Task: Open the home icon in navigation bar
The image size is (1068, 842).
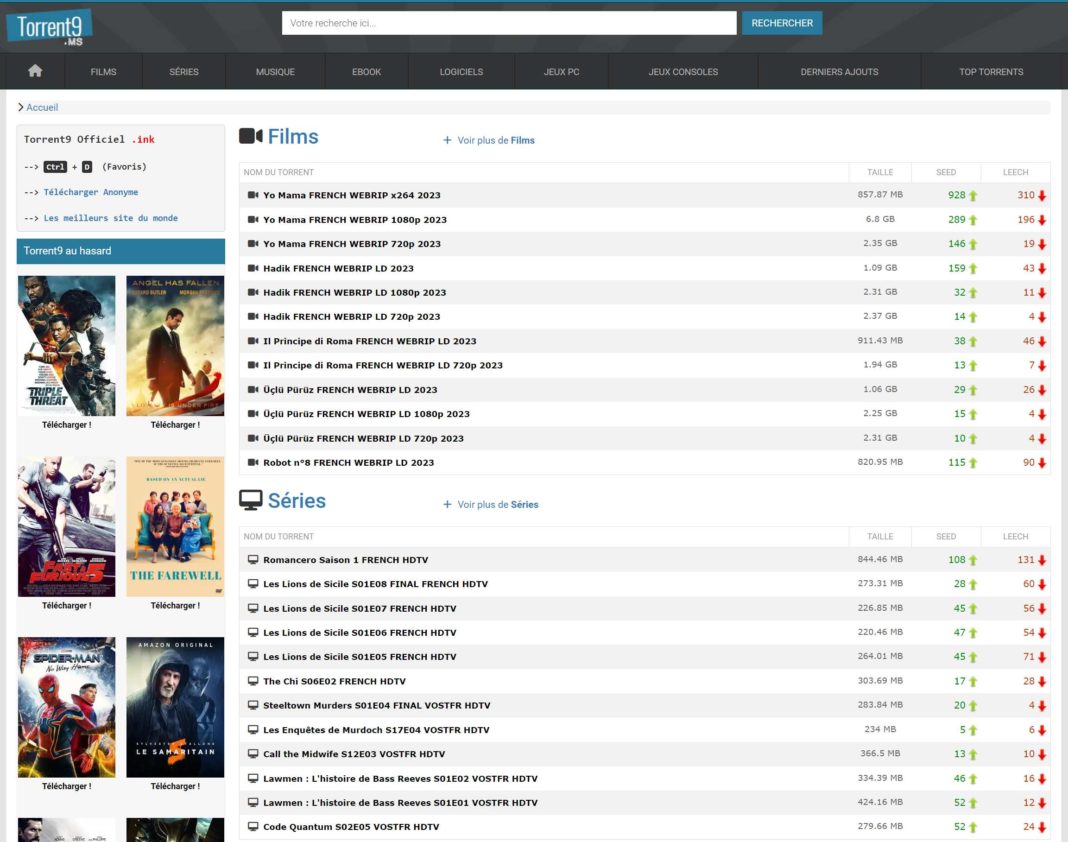Action: pos(35,71)
